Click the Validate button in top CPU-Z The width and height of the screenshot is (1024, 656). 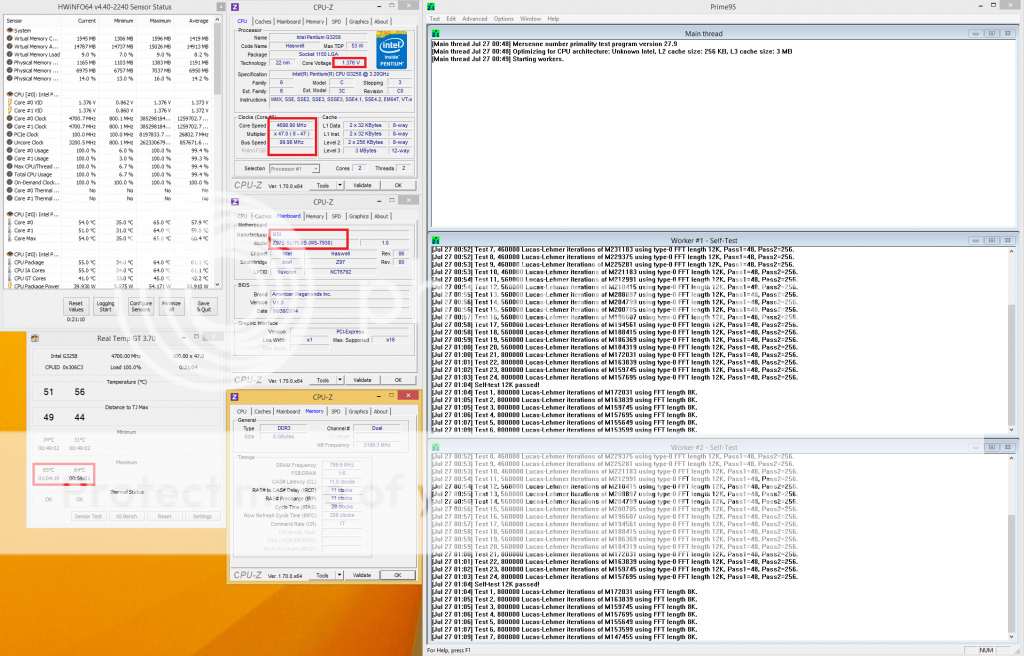click(x=363, y=185)
